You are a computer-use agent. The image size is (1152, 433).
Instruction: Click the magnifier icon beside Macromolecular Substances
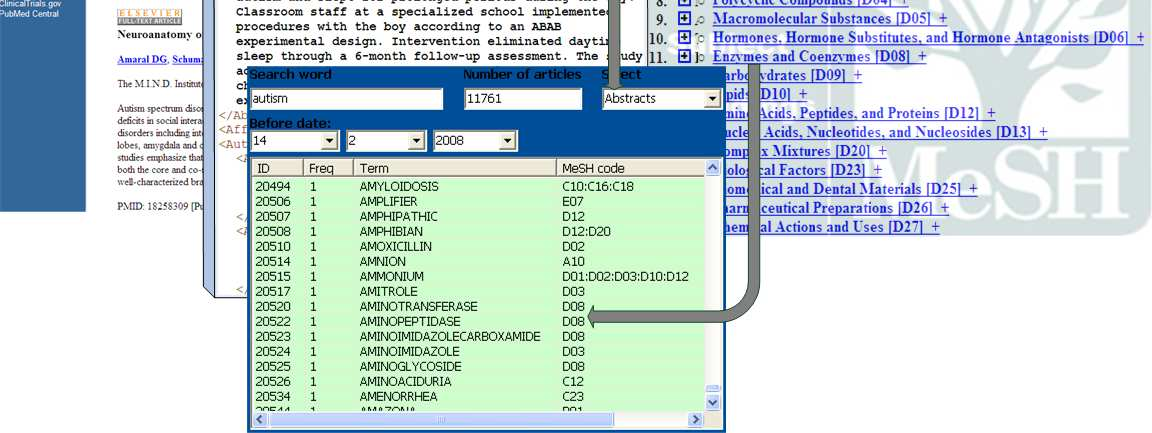pyautogui.click(x=702, y=19)
